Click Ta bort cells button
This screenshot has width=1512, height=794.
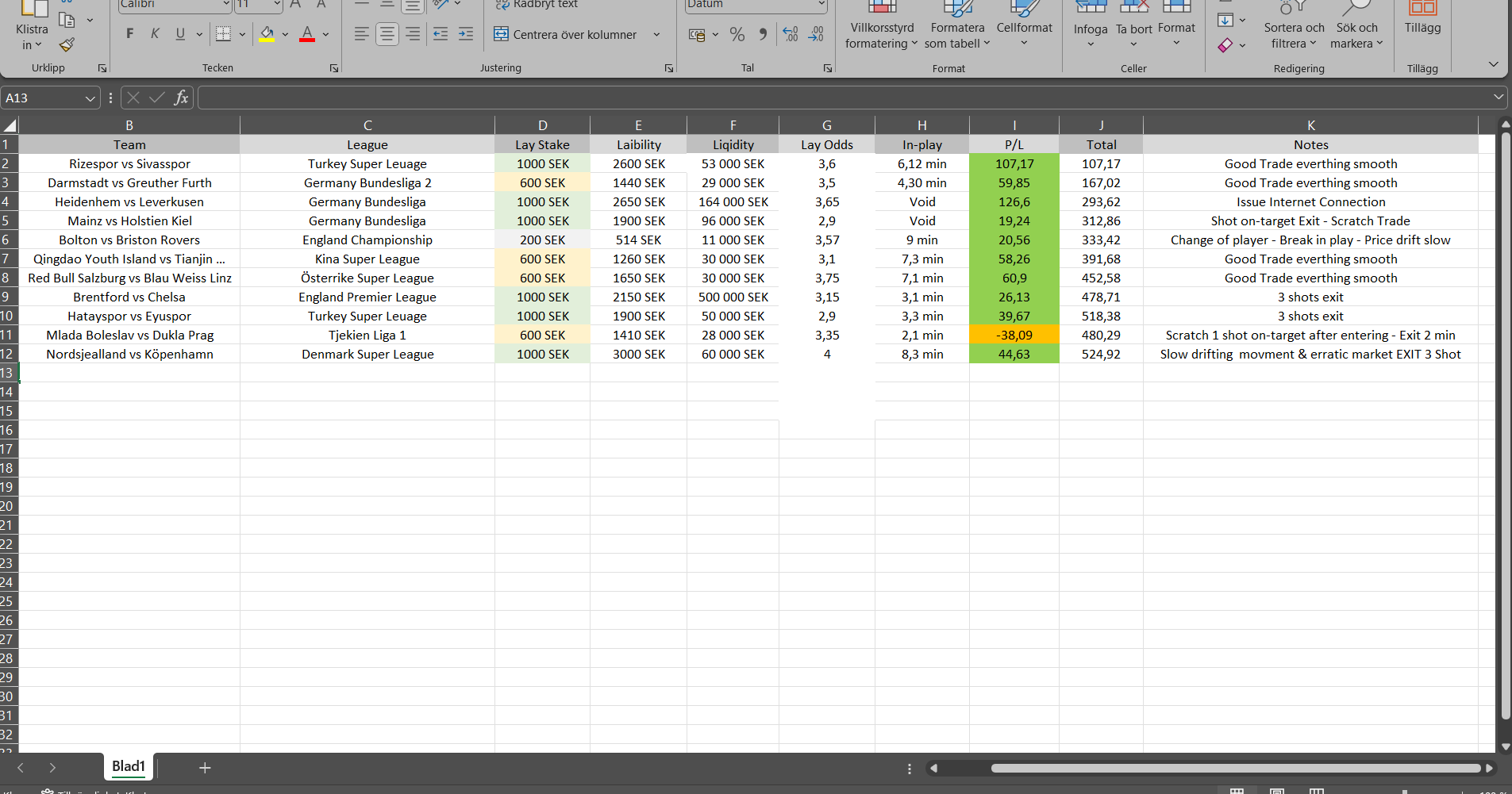(x=1133, y=28)
